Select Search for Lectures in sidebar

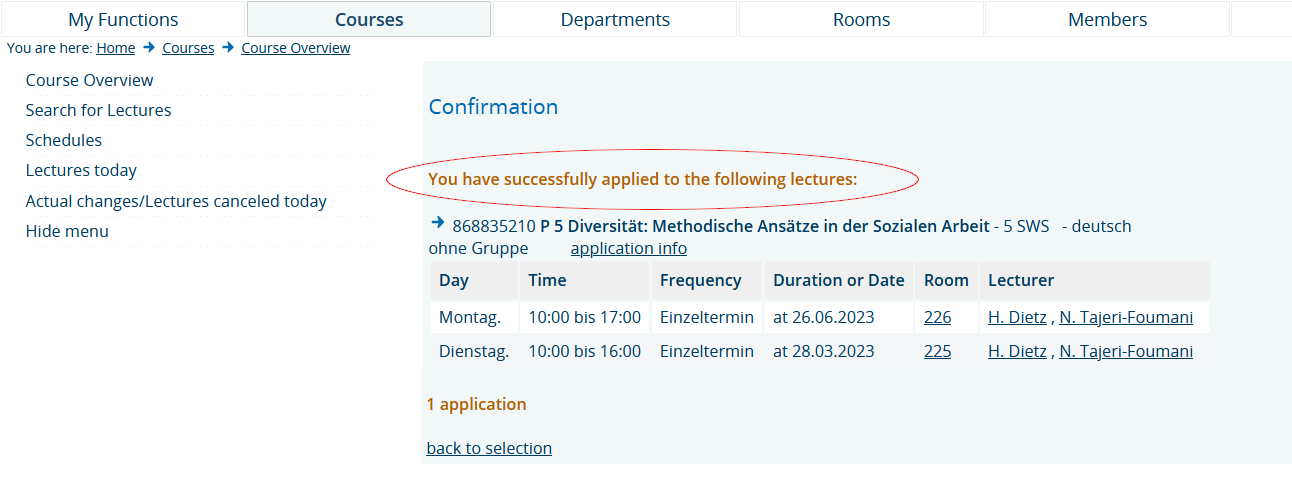[98, 110]
